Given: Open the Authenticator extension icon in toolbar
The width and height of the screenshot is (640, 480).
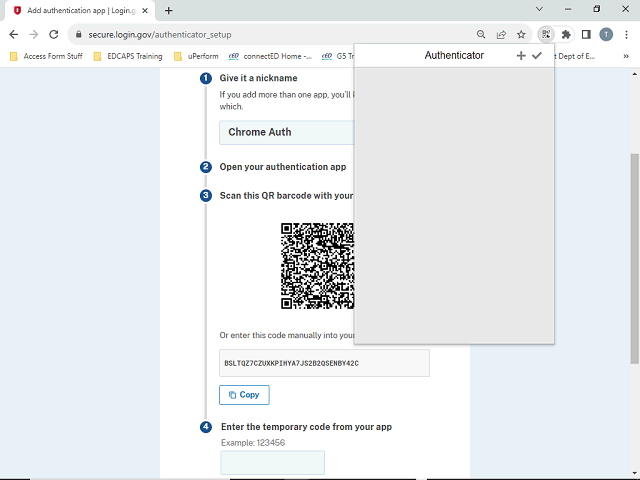Looking at the screenshot, I should click(545, 34).
